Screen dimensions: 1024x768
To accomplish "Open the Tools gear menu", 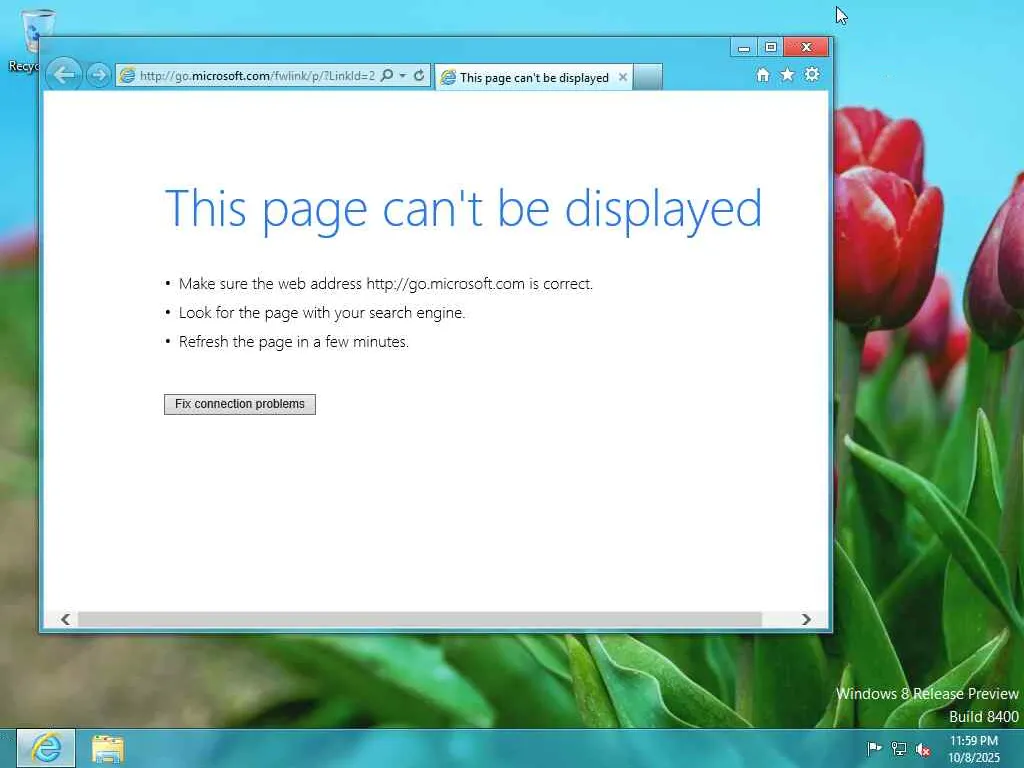I will (x=812, y=74).
